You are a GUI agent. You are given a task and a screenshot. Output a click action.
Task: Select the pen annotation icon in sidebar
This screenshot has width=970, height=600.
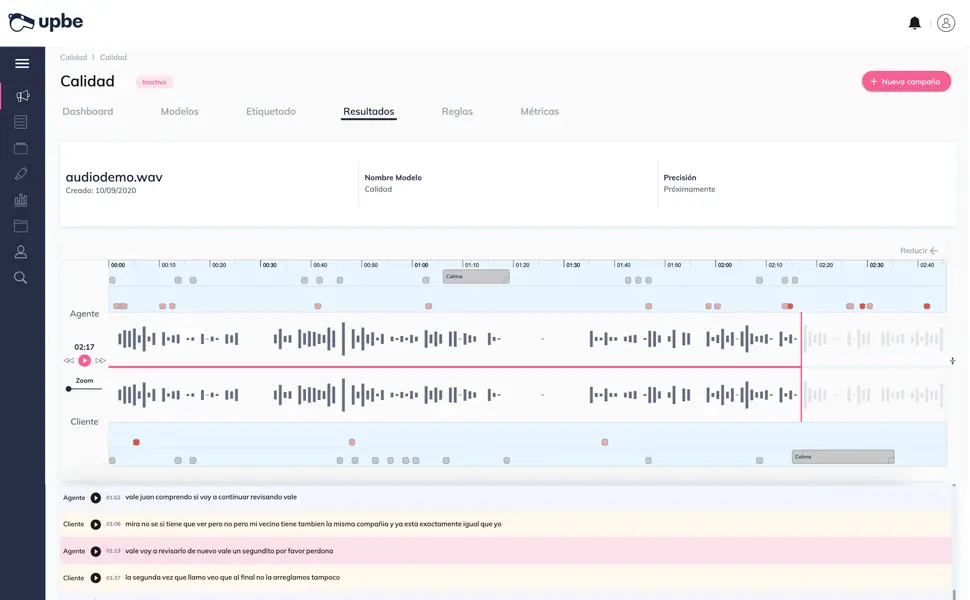[x=22, y=173]
